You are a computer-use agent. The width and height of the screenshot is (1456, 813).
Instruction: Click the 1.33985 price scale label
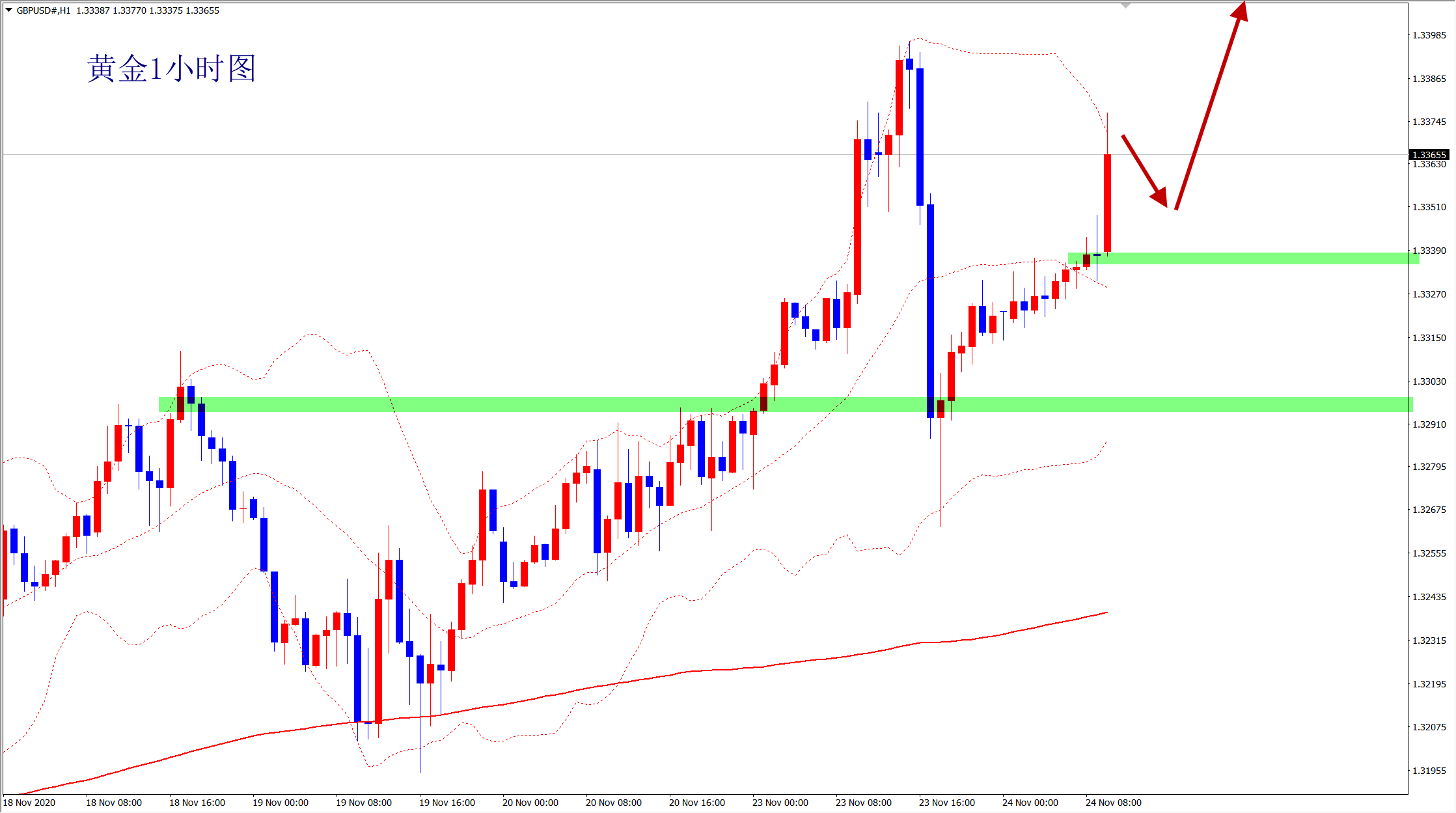pyautogui.click(x=1429, y=35)
